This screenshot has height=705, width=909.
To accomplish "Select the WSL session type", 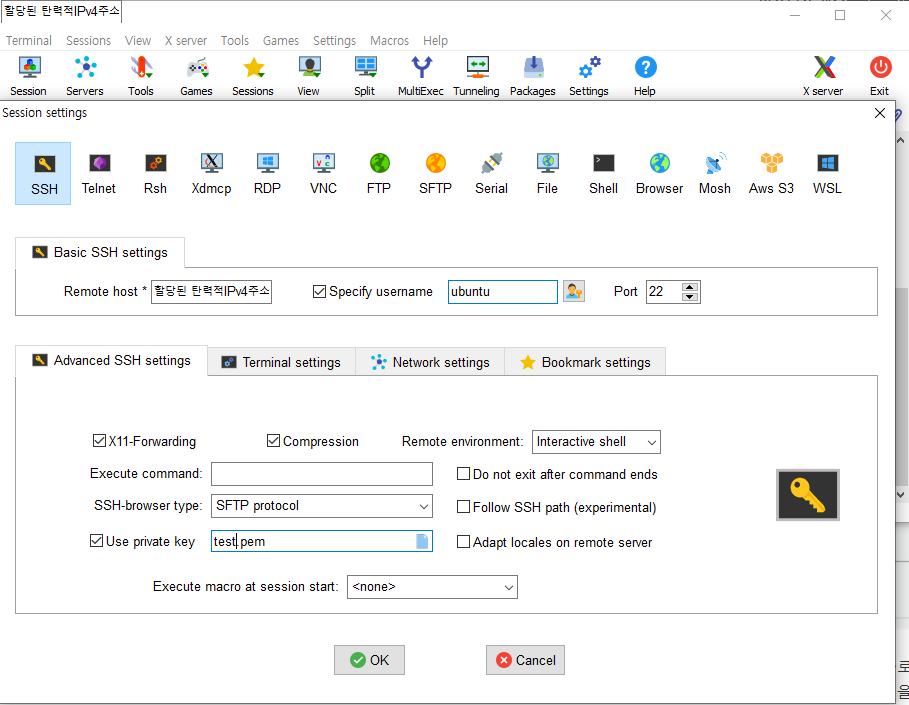I will tap(827, 173).
